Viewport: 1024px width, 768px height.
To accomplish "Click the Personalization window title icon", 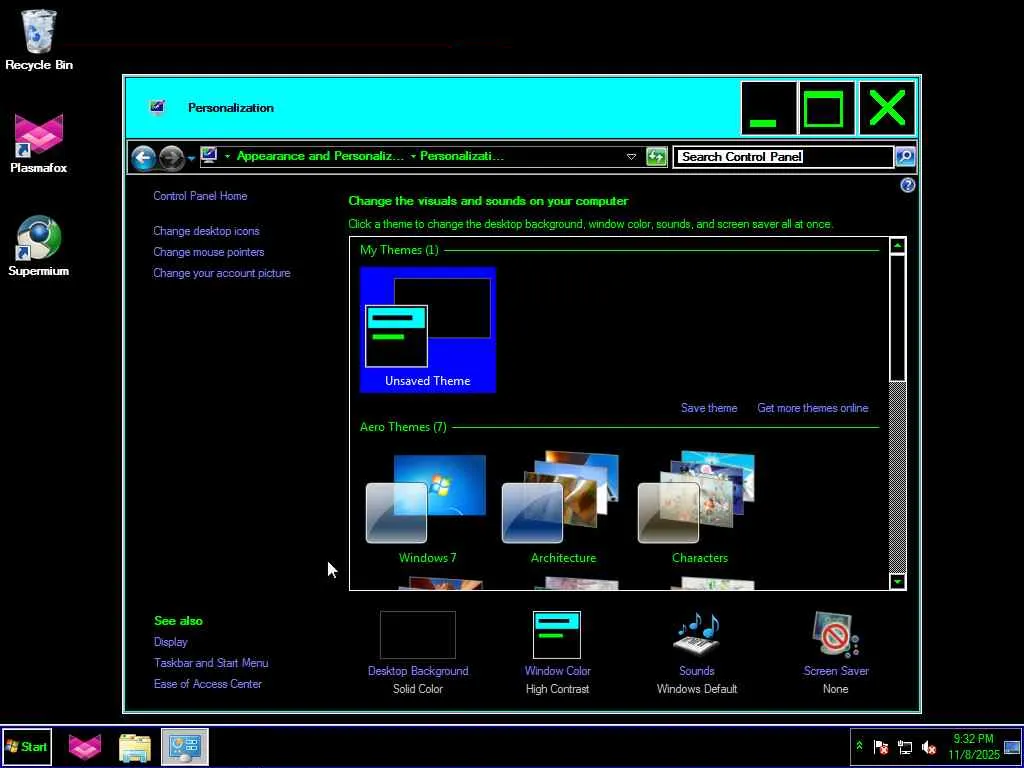I will 157,107.
